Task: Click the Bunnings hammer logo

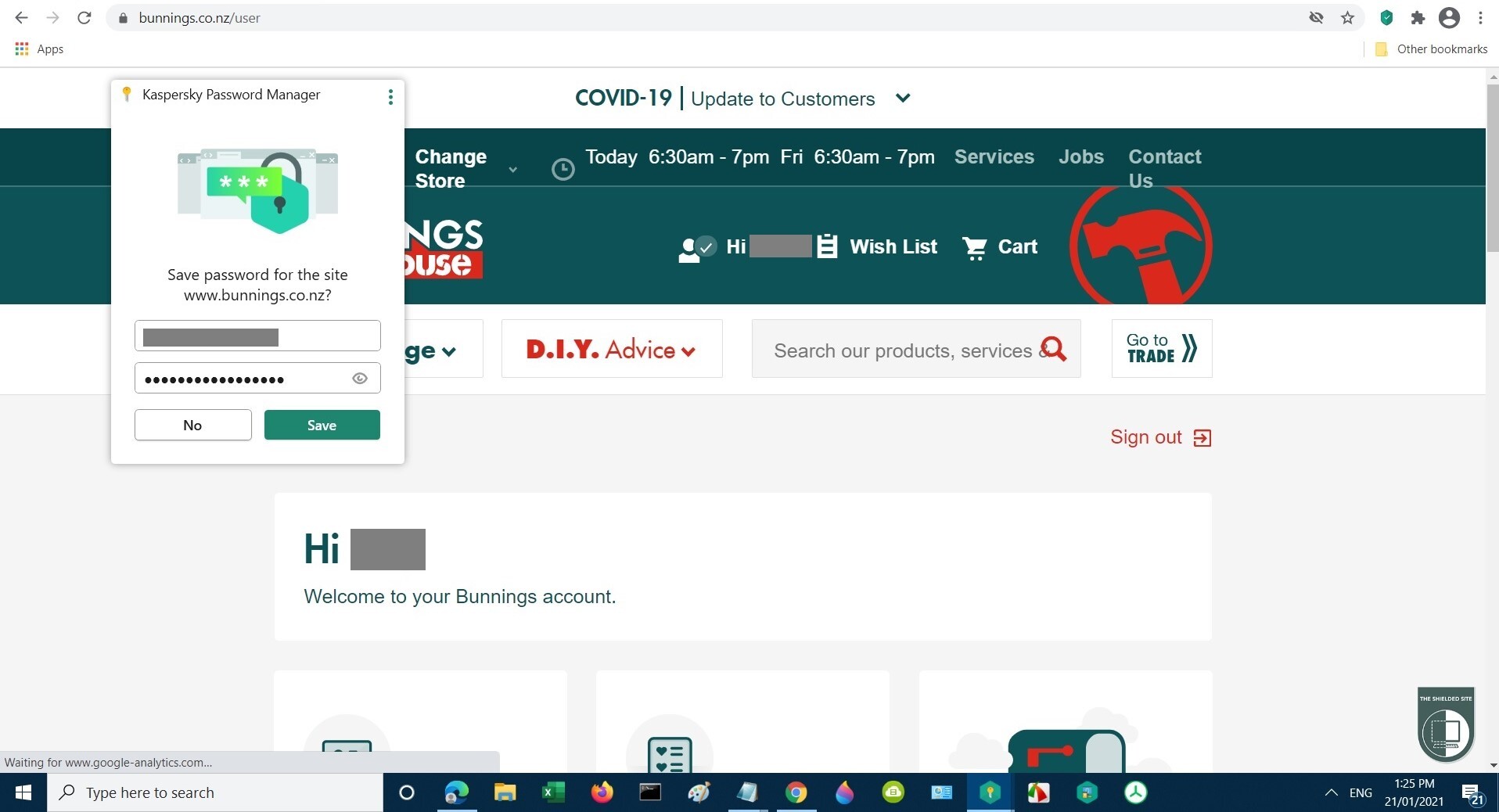Action: (x=1141, y=244)
